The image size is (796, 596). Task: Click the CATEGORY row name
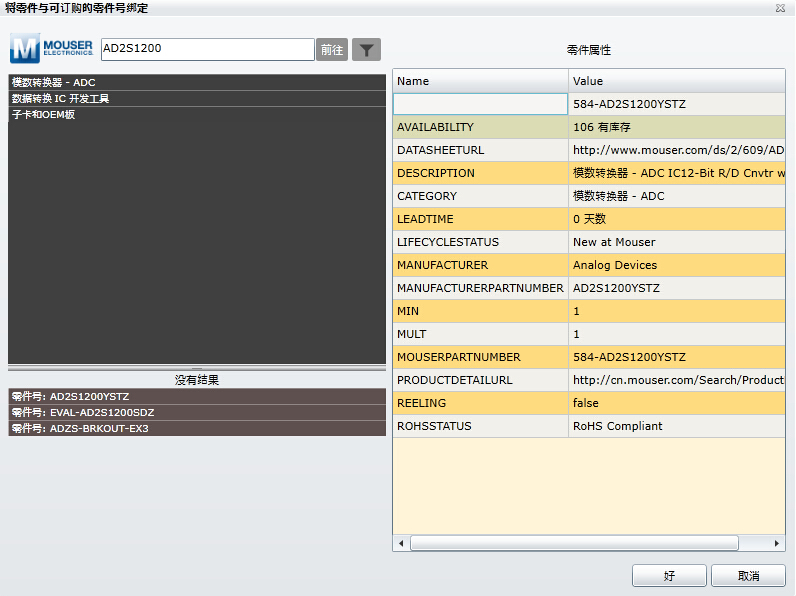point(427,196)
